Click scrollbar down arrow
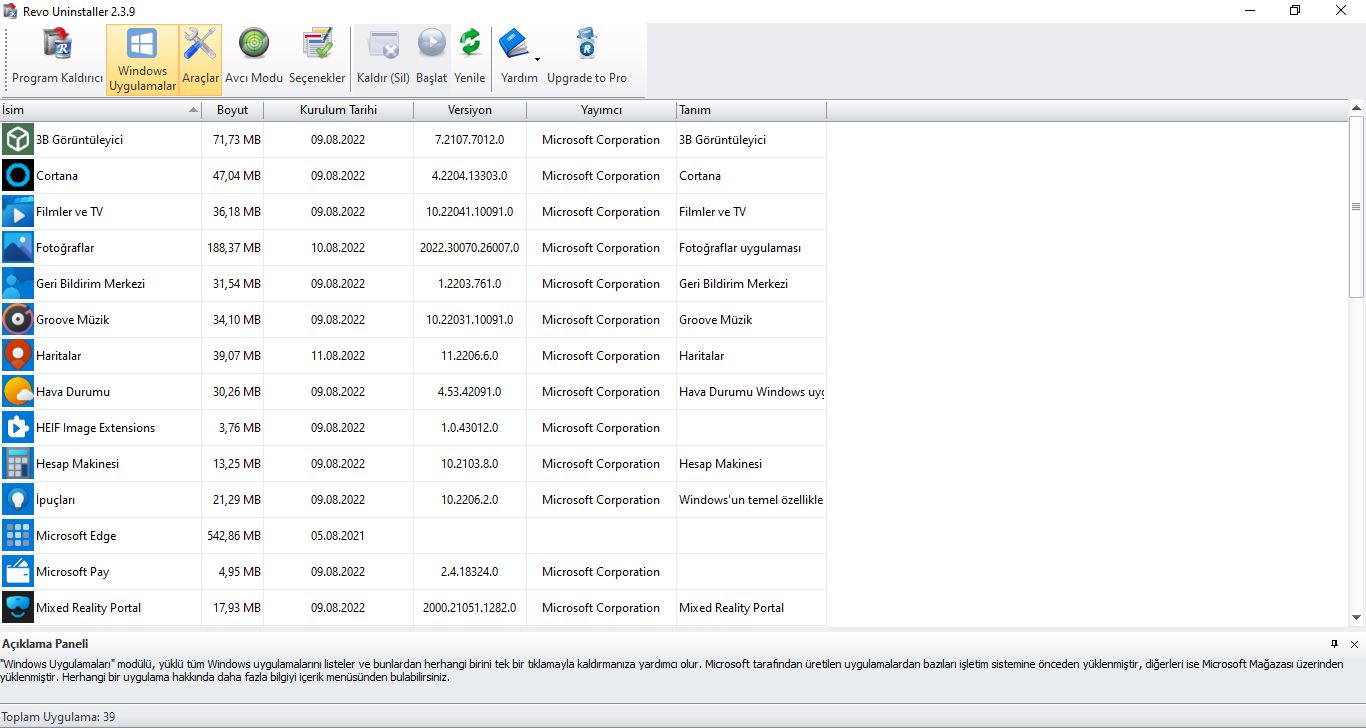1366x728 pixels. (1357, 618)
